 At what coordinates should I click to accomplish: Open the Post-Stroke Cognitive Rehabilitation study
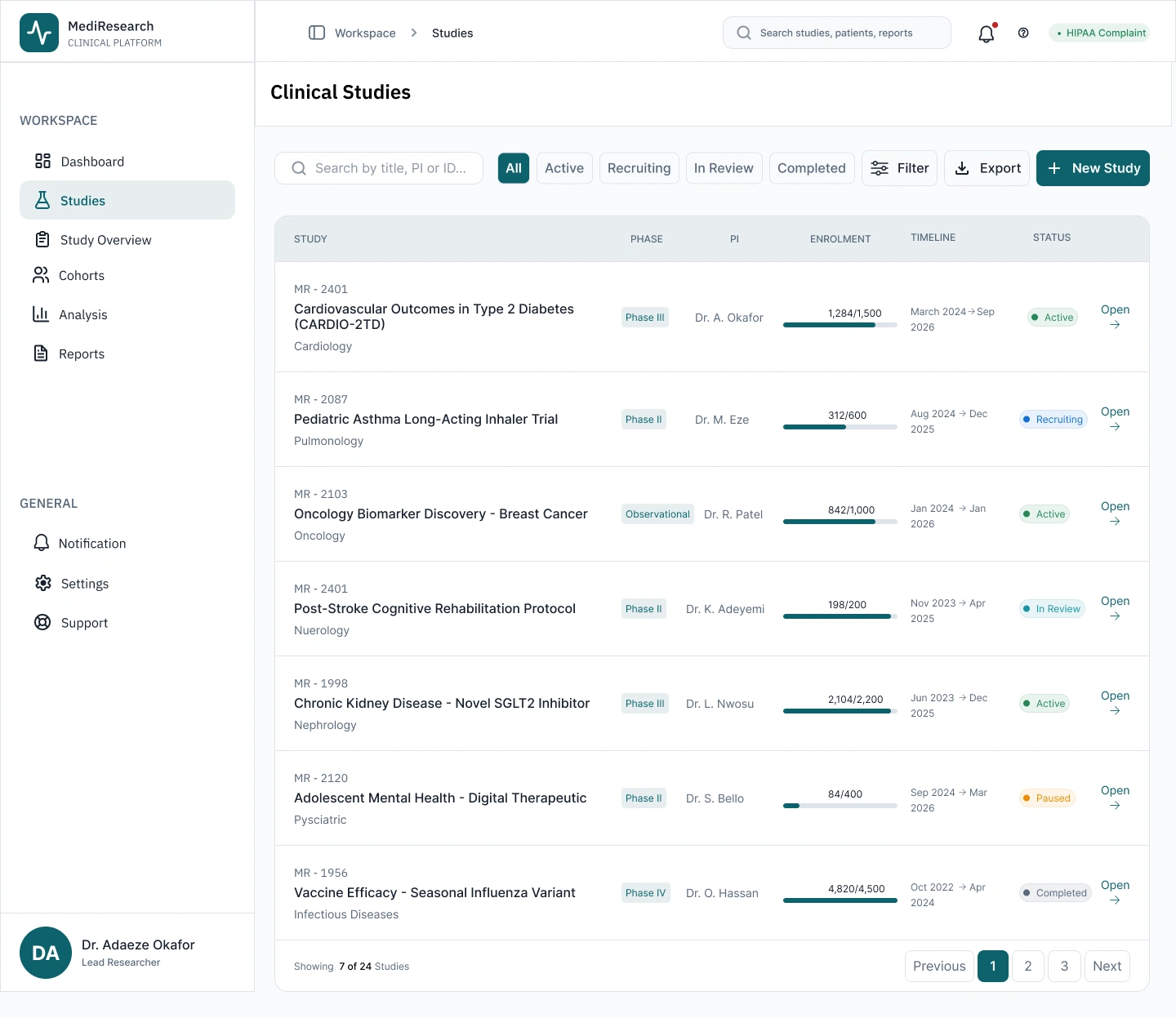click(1115, 608)
